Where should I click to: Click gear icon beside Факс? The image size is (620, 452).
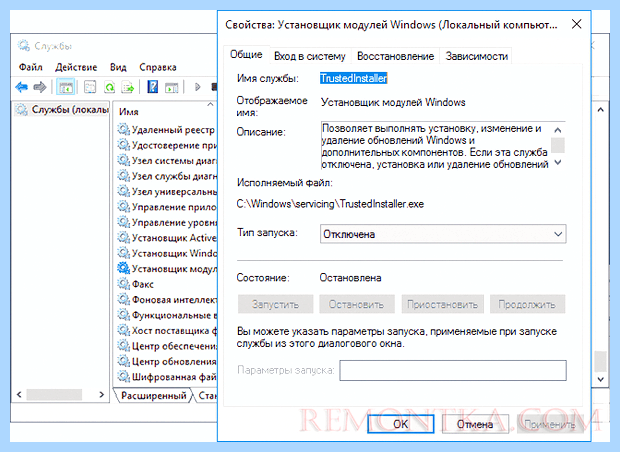(x=123, y=284)
